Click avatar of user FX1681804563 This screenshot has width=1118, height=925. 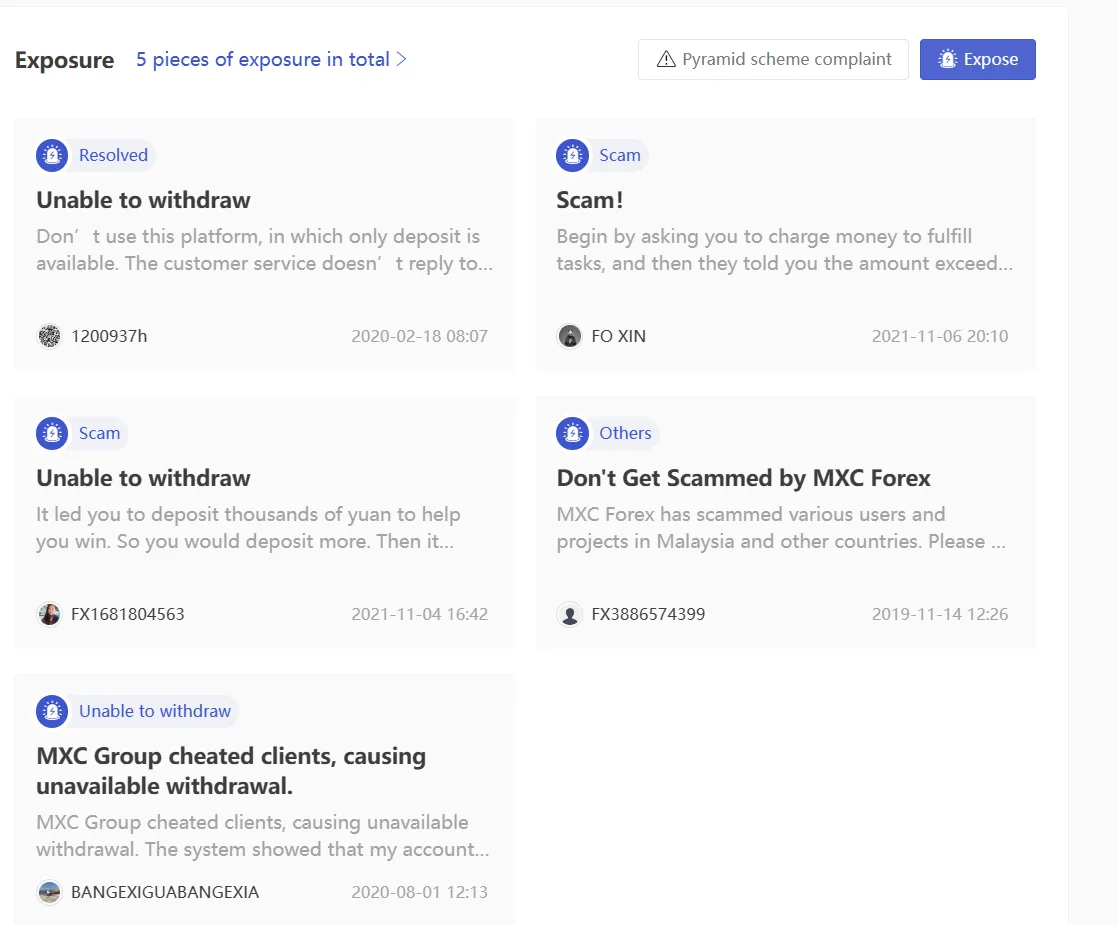click(x=49, y=614)
